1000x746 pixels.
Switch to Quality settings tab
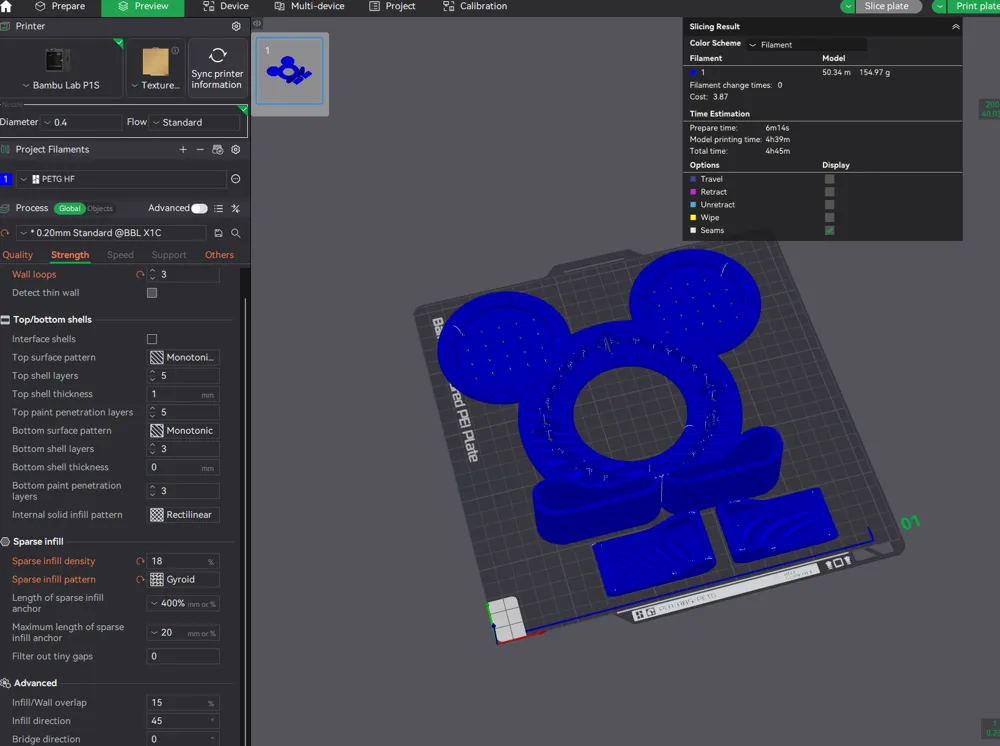point(18,255)
